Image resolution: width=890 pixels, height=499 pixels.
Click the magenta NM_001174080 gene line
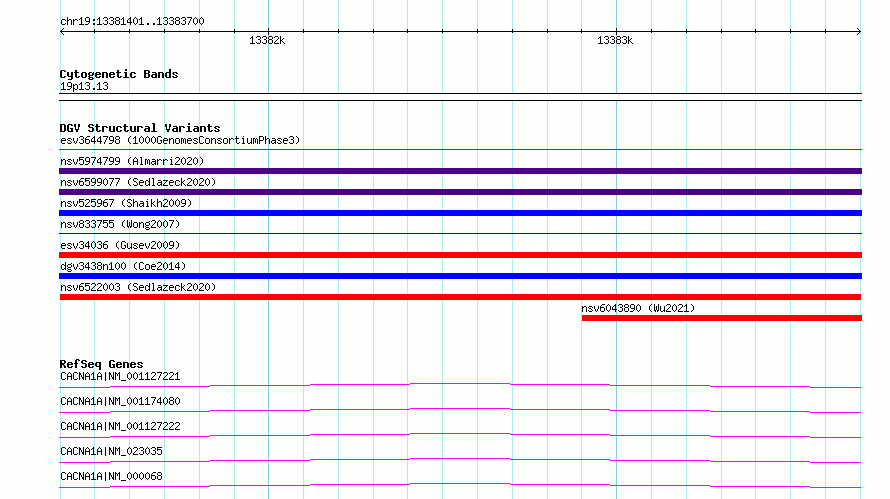[460, 410]
